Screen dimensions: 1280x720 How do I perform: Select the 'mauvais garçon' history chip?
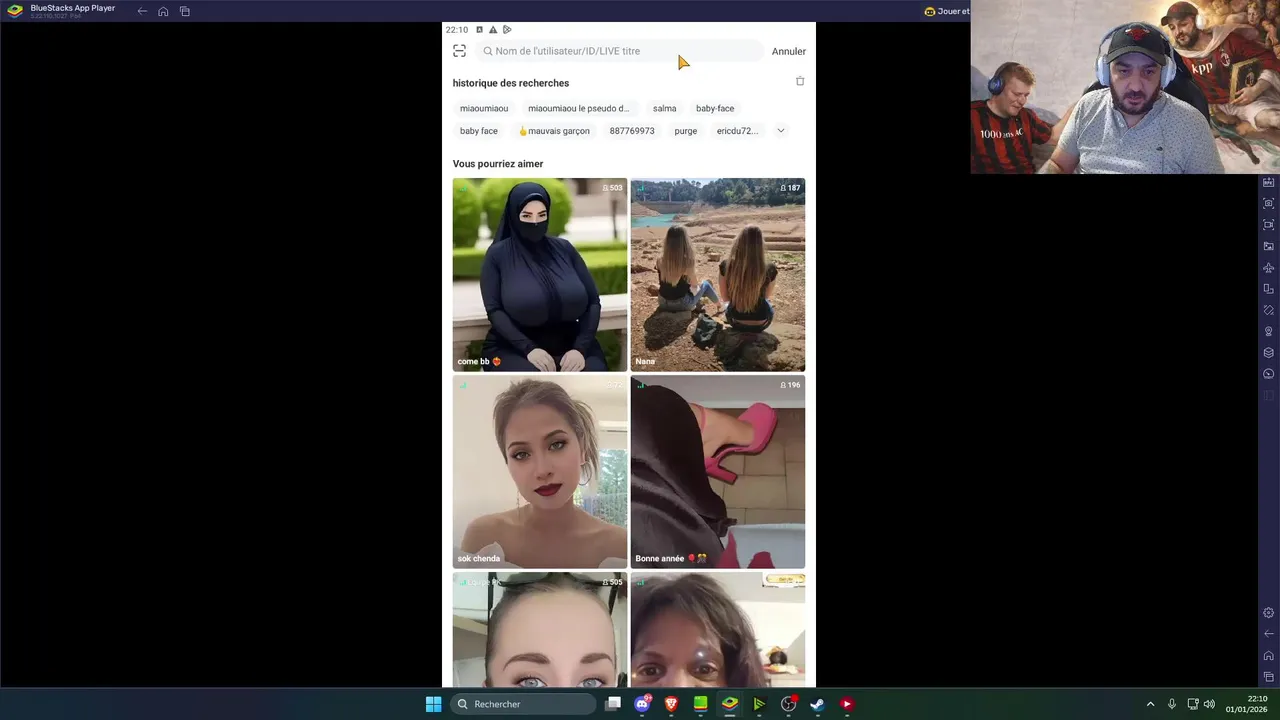point(554,131)
